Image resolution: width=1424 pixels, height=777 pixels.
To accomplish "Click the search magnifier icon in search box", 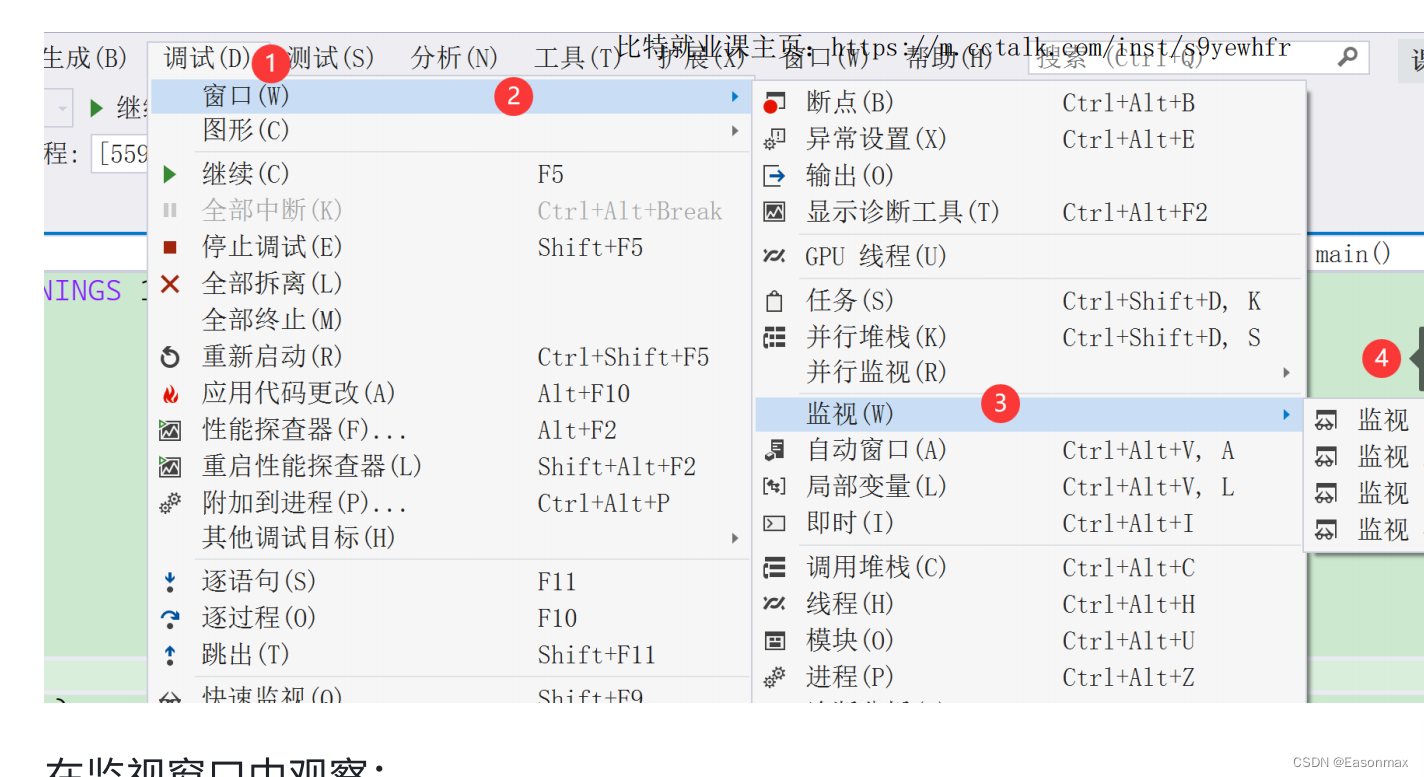I will [1347, 57].
